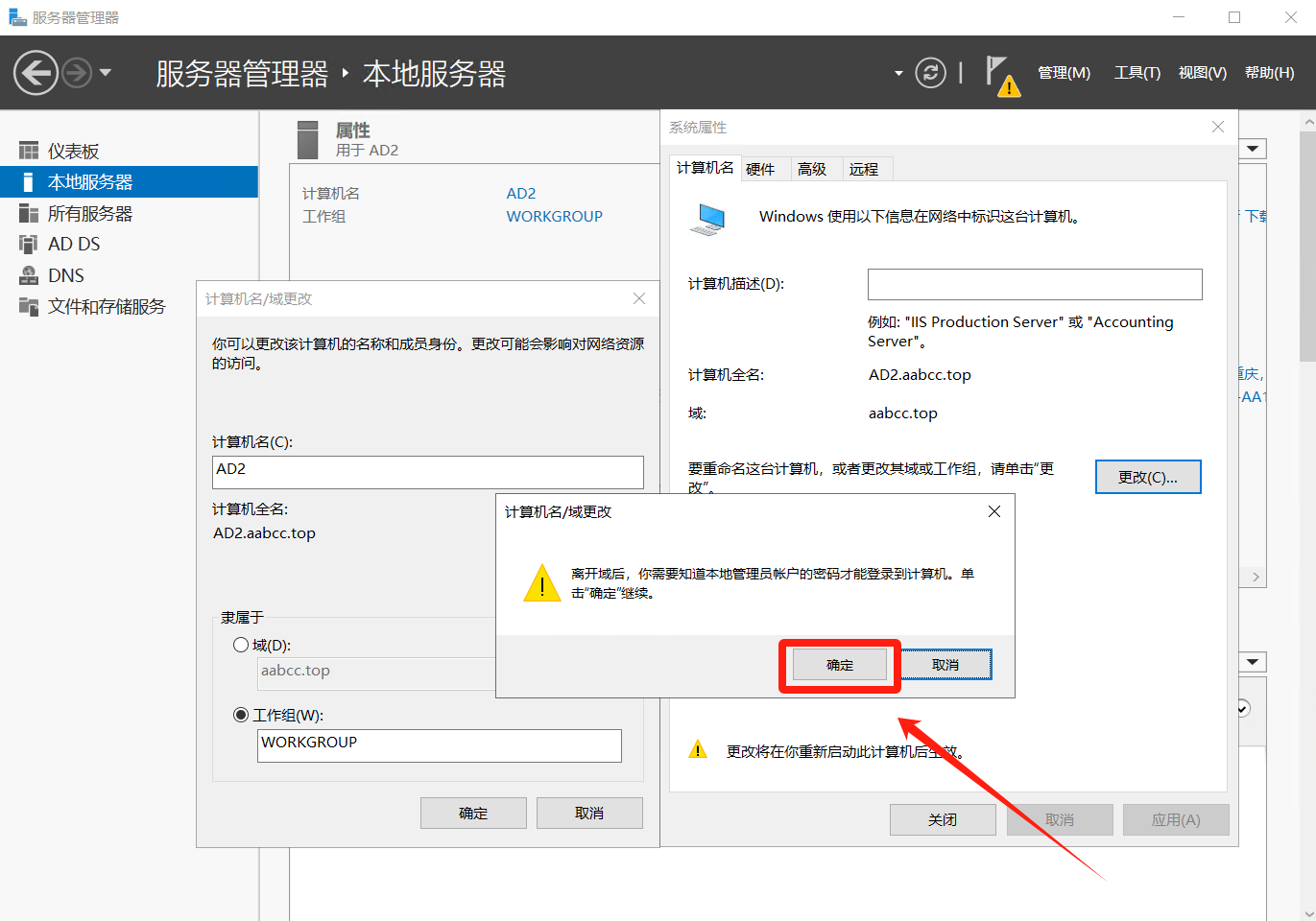Open the Dashboard (仪表板) sidebar icon
This screenshot has width=1316, height=921.
pyautogui.click(x=29, y=152)
